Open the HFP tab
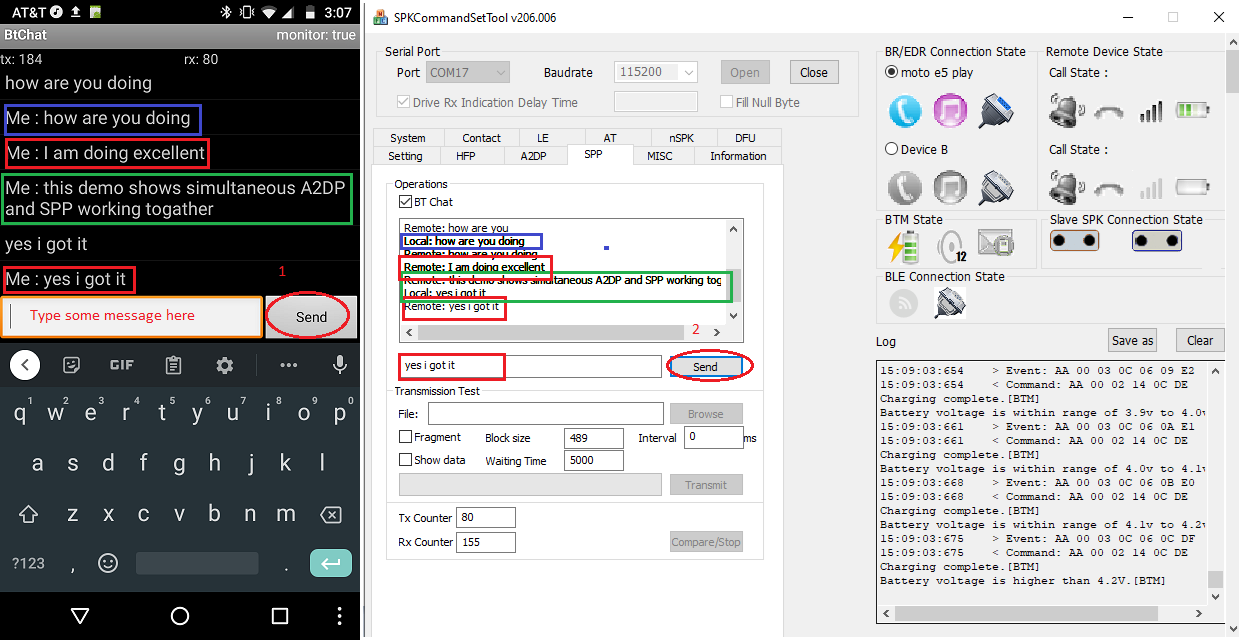This screenshot has width=1239, height=640. (466, 156)
